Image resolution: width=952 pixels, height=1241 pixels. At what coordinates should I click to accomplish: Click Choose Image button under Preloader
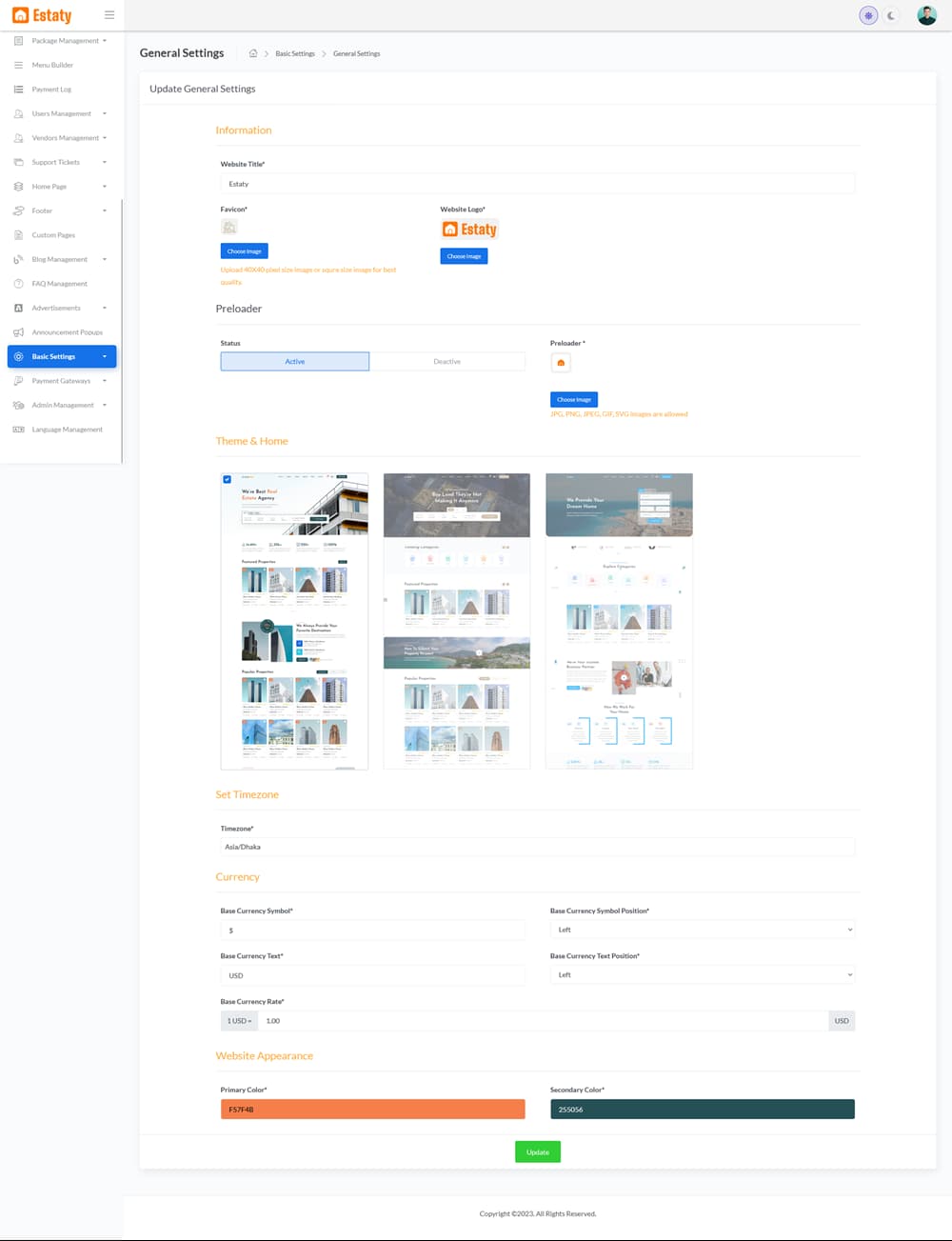pos(574,399)
